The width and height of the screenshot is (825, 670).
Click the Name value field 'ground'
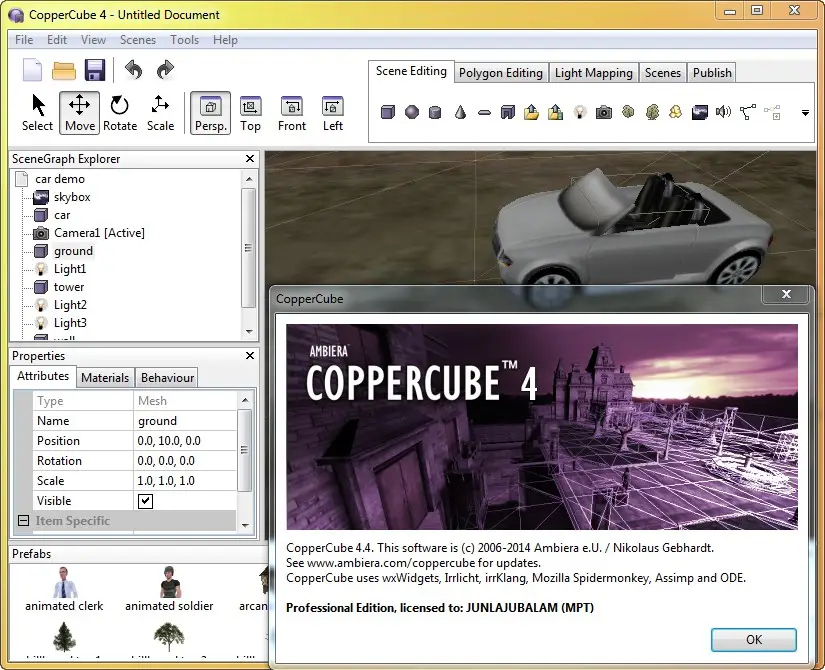185,421
